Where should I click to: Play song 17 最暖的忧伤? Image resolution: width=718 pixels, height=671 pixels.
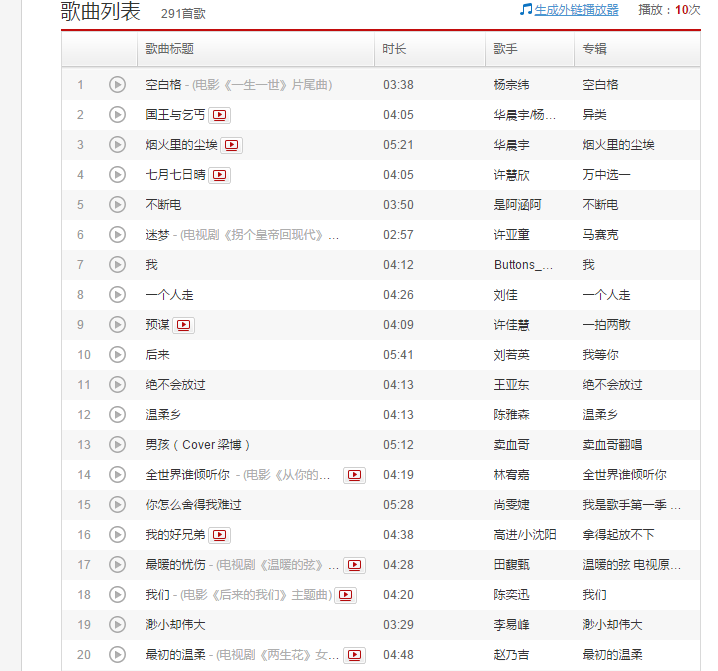[117, 565]
